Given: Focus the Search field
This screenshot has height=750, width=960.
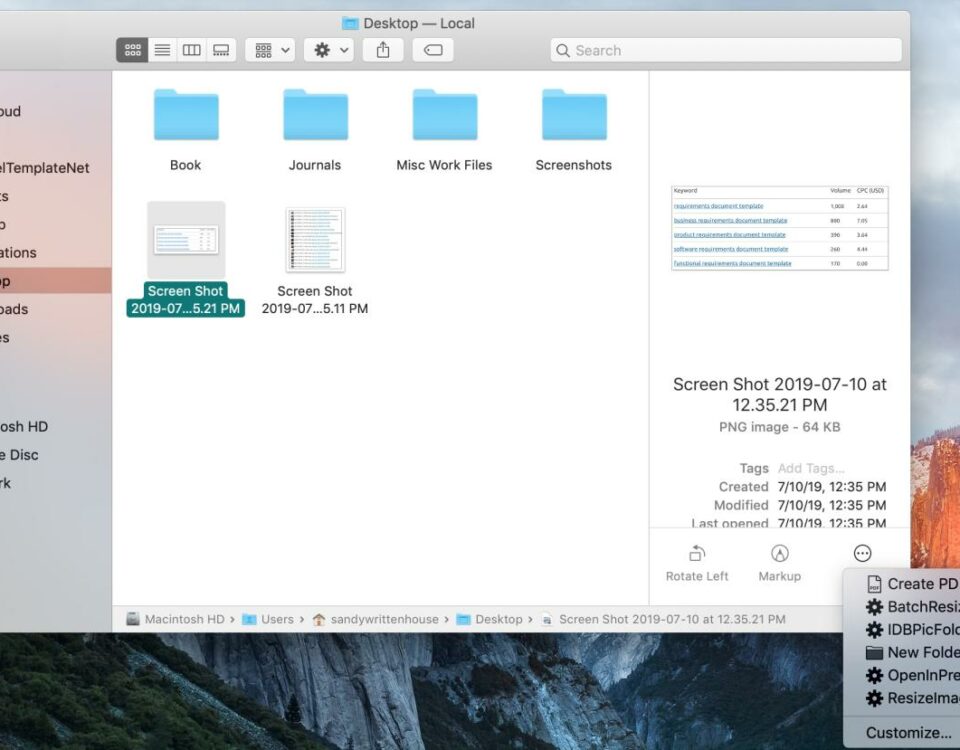Looking at the screenshot, I should pos(726,50).
